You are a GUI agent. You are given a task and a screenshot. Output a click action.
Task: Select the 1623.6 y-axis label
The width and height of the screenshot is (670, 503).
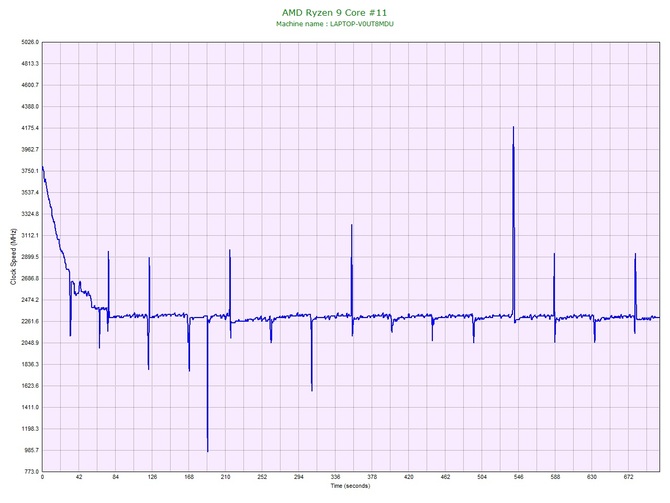pos(30,386)
